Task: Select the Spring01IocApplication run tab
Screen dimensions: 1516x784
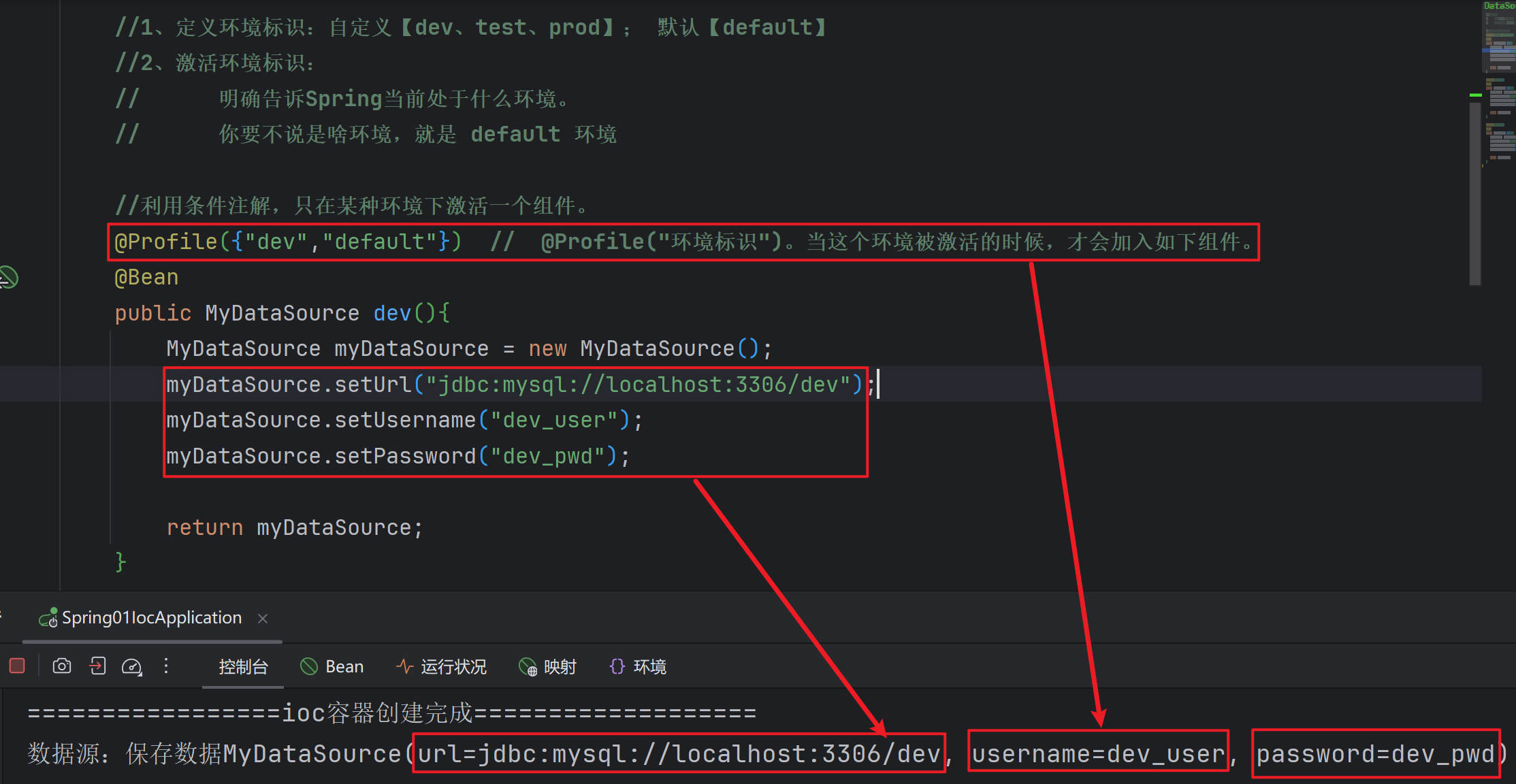Action: point(151,618)
